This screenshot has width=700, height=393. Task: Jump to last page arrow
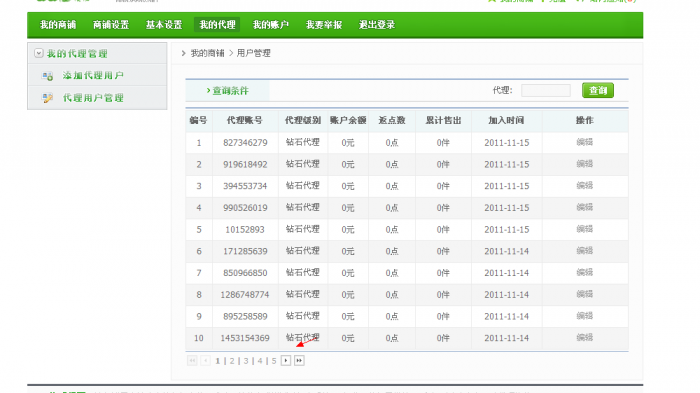[299, 360]
